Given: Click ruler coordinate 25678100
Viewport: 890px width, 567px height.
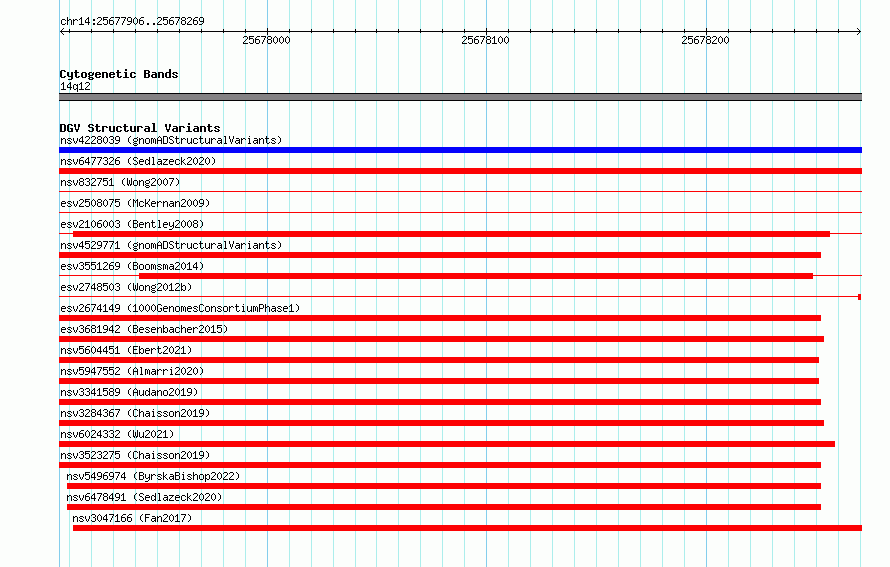Looking at the screenshot, I should (x=485, y=40).
